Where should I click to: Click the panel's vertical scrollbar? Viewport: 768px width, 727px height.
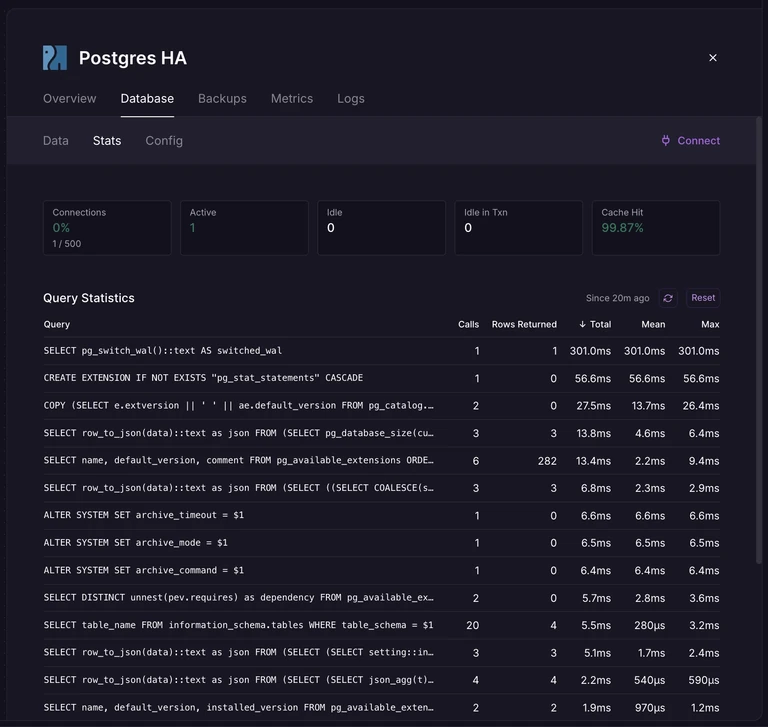pos(759,340)
